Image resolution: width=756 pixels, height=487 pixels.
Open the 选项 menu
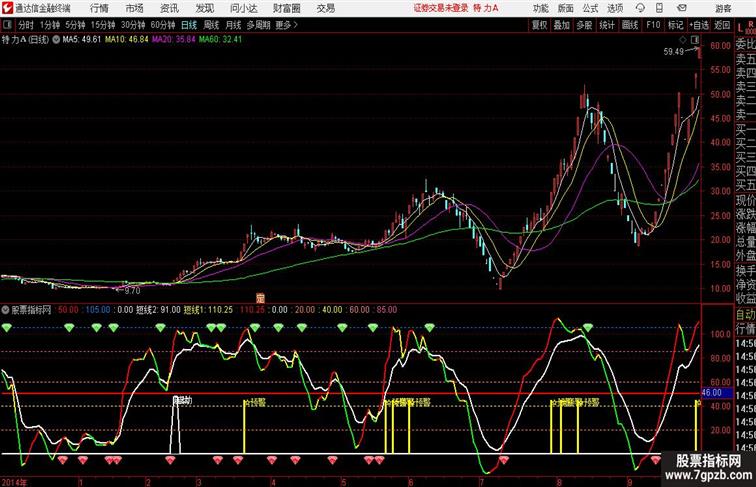click(x=615, y=8)
